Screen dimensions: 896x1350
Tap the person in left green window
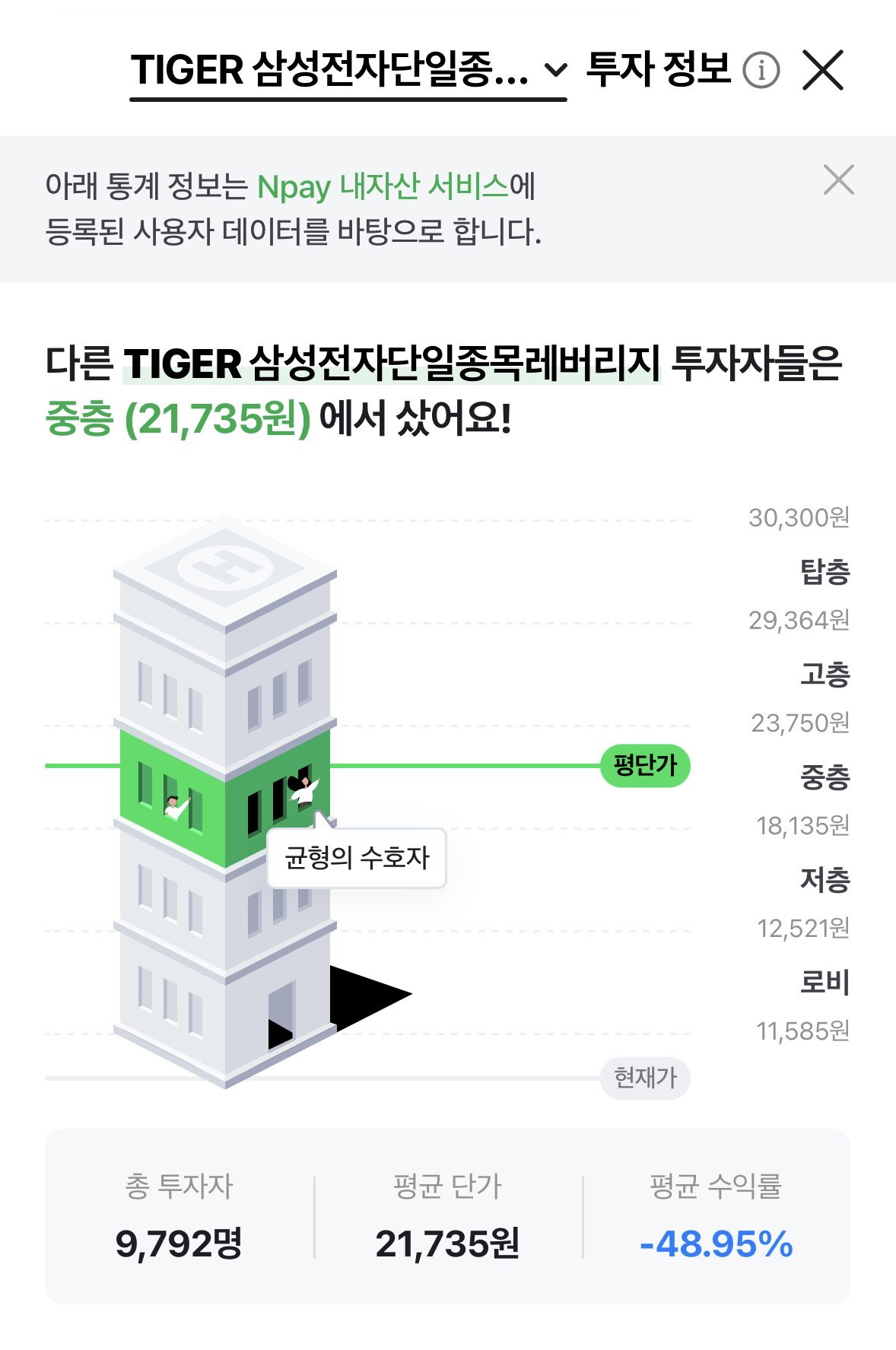[176, 806]
